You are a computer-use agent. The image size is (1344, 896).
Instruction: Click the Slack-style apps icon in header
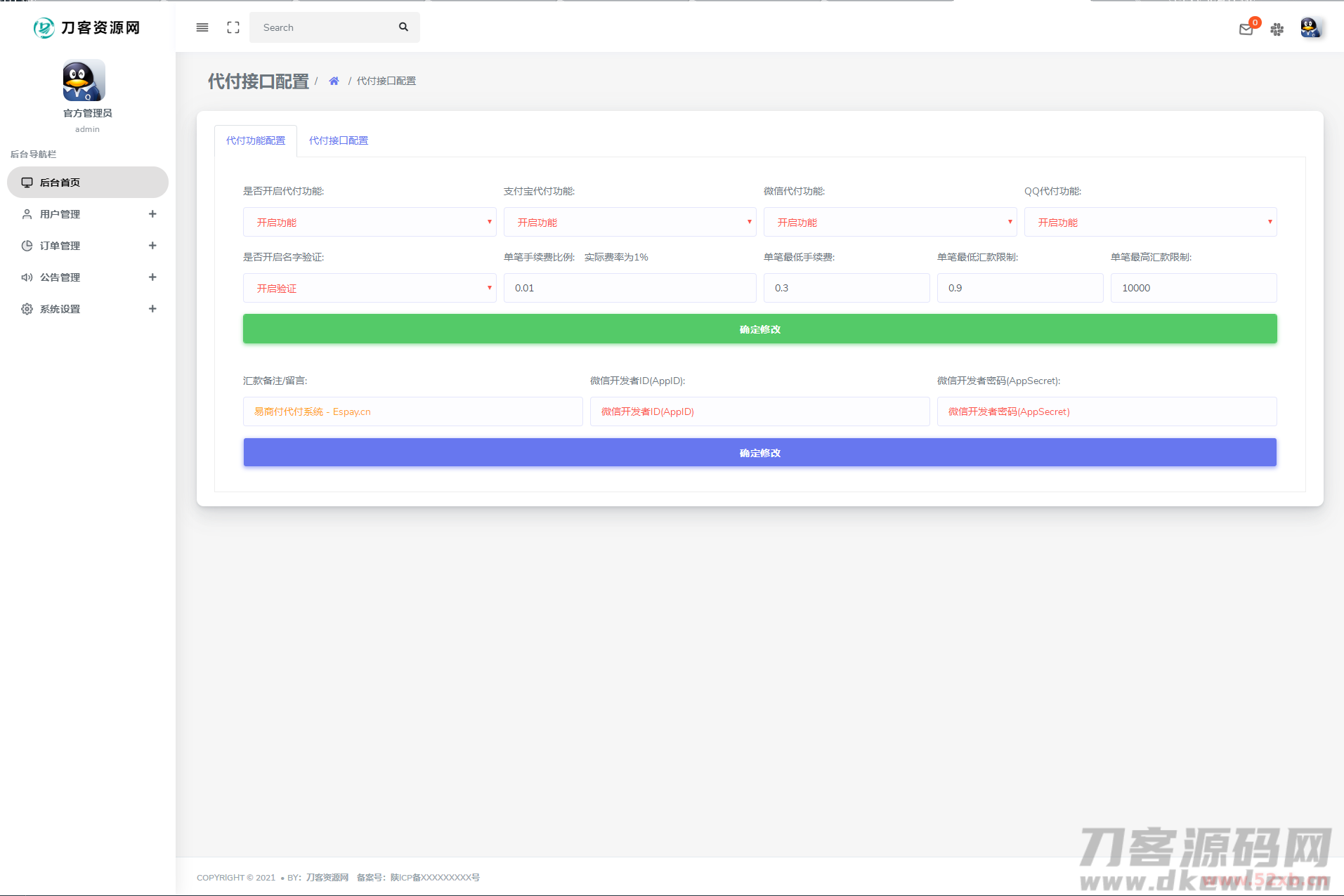click(x=1277, y=29)
